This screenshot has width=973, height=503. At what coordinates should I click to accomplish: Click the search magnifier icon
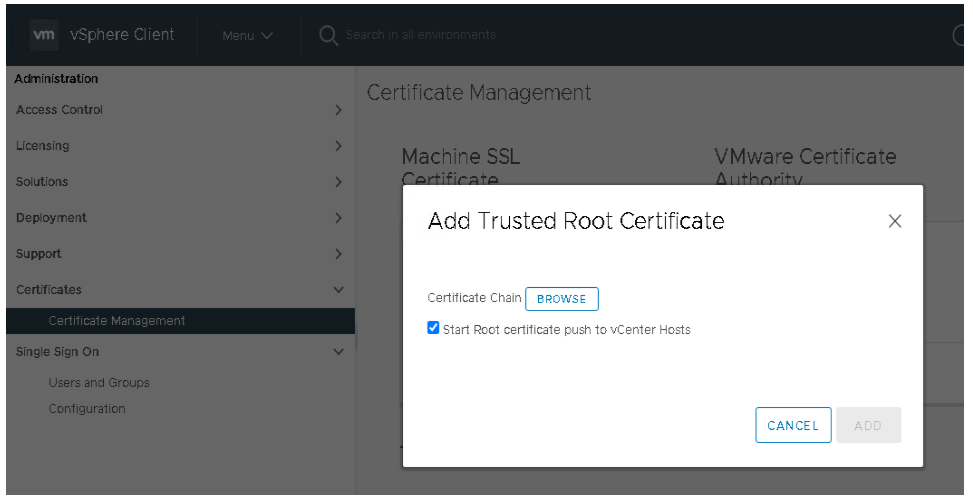click(328, 35)
